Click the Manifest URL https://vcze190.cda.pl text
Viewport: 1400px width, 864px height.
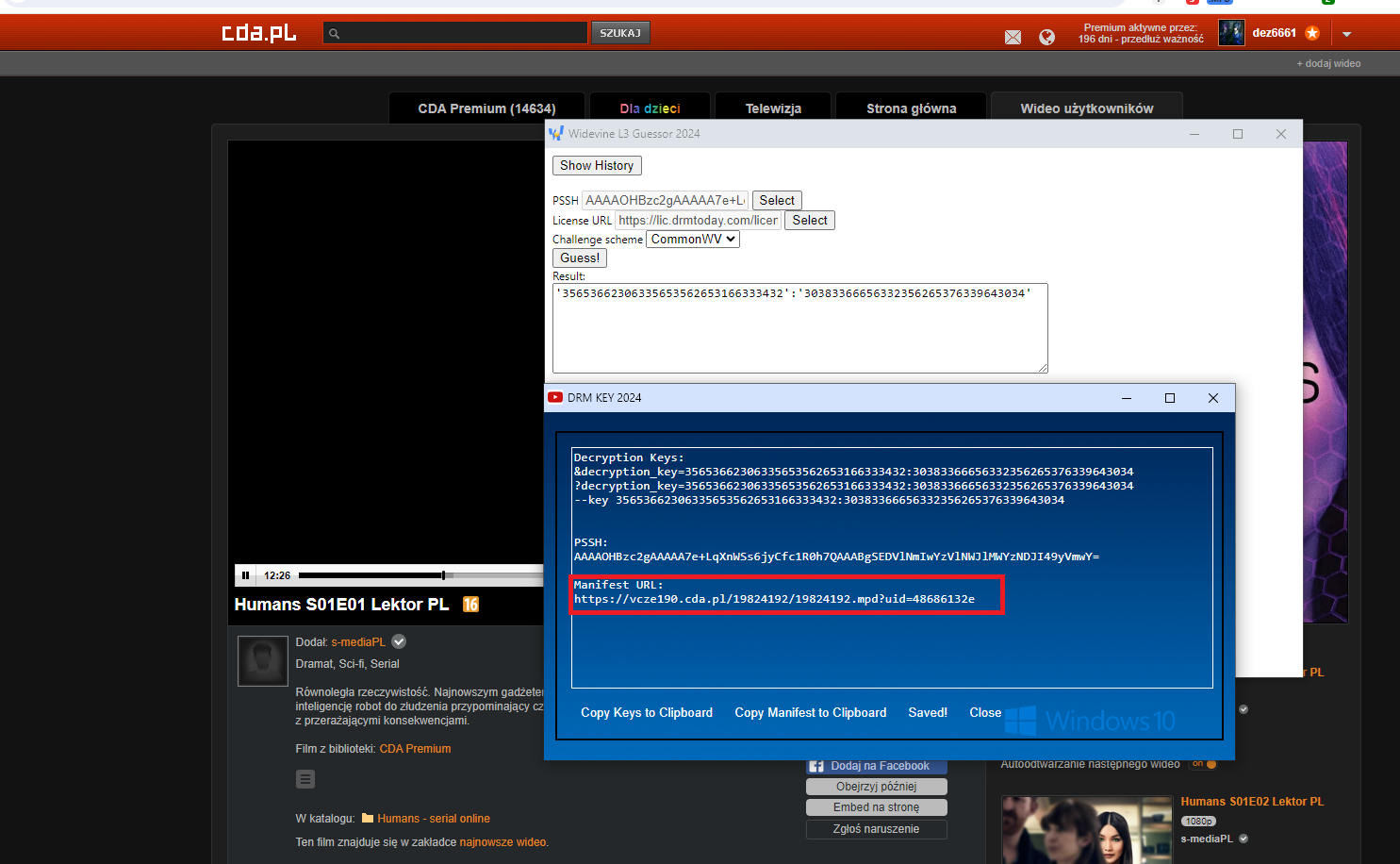pyautogui.click(x=774, y=599)
